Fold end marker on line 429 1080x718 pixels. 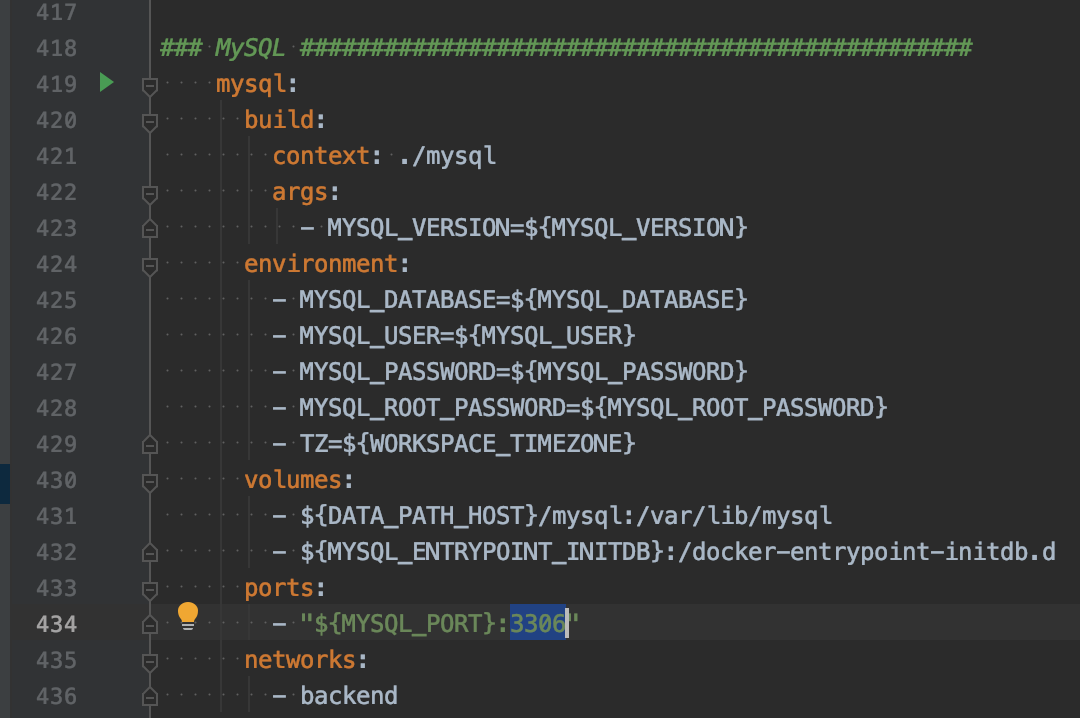149,445
